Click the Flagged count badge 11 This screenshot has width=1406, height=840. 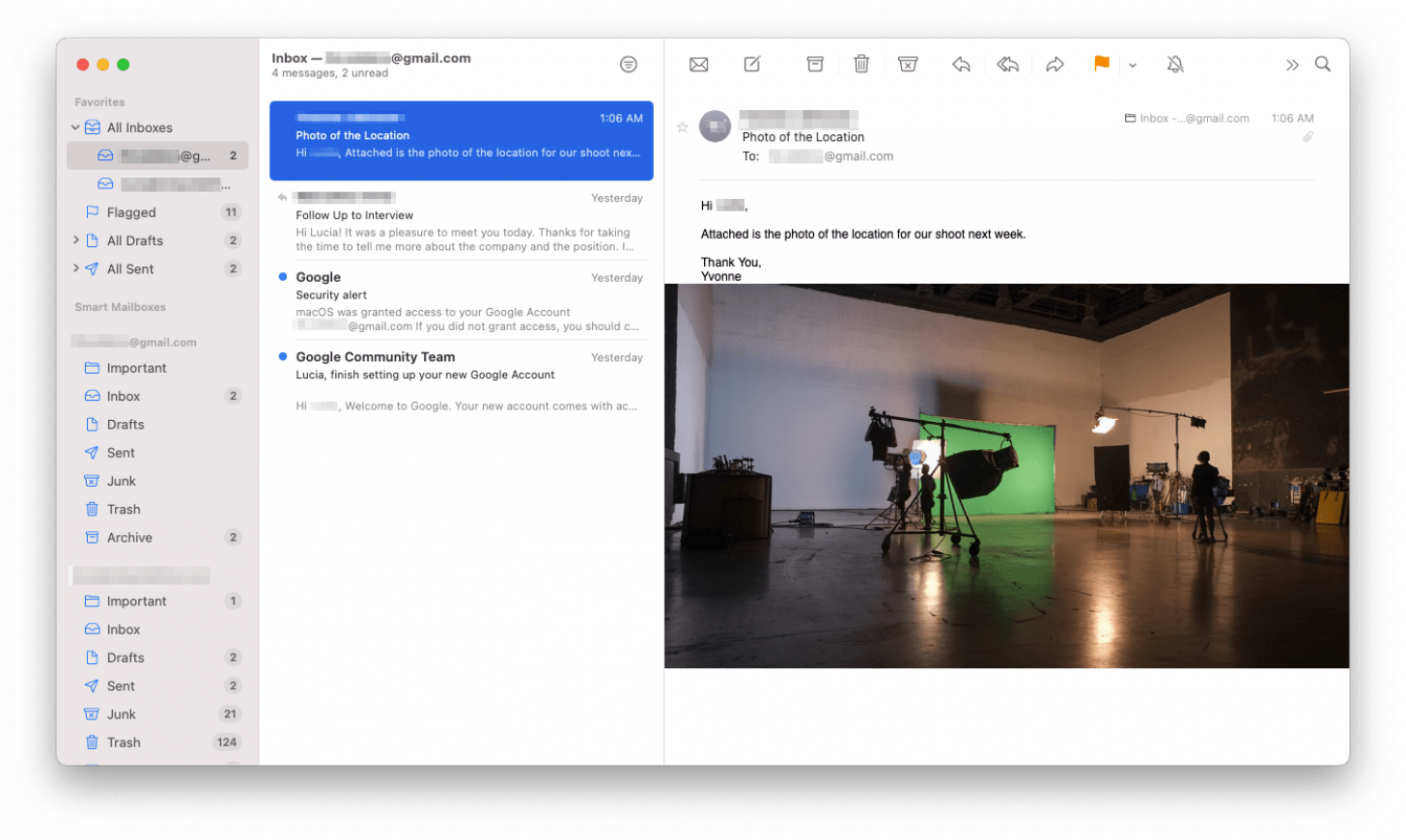pos(231,212)
